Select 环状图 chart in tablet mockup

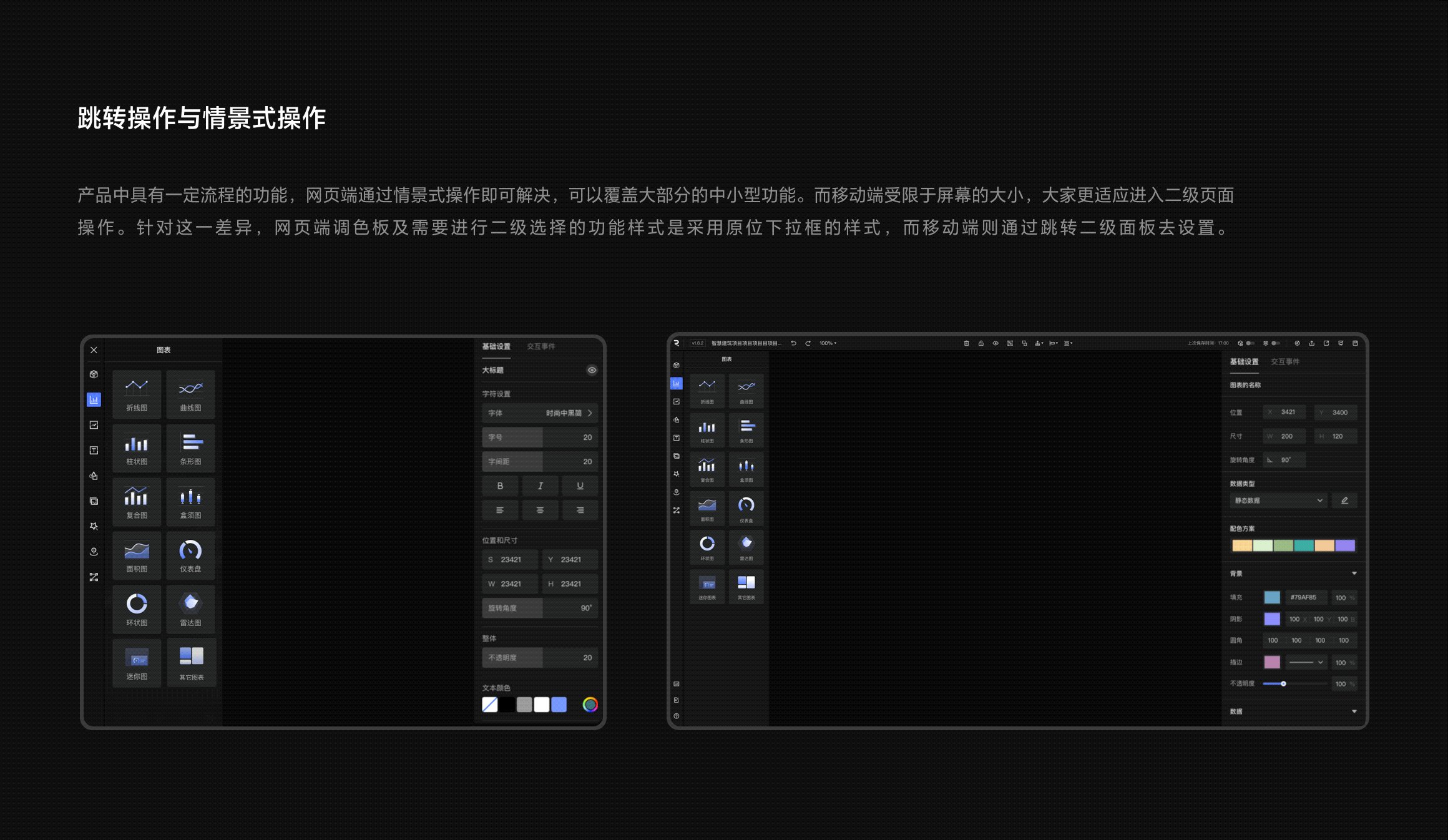point(137,609)
